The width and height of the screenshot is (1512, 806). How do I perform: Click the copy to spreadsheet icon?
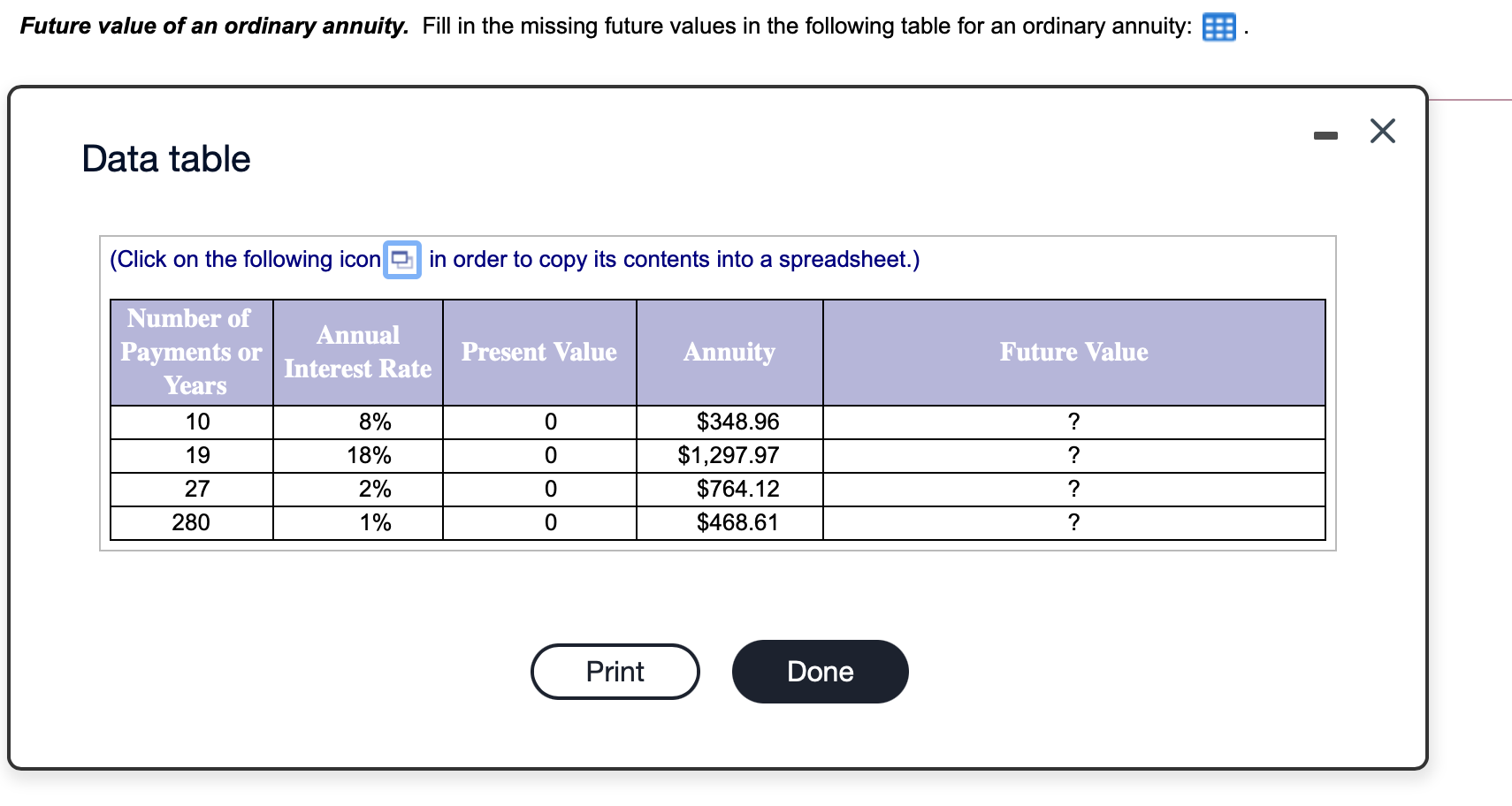pos(402,260)
